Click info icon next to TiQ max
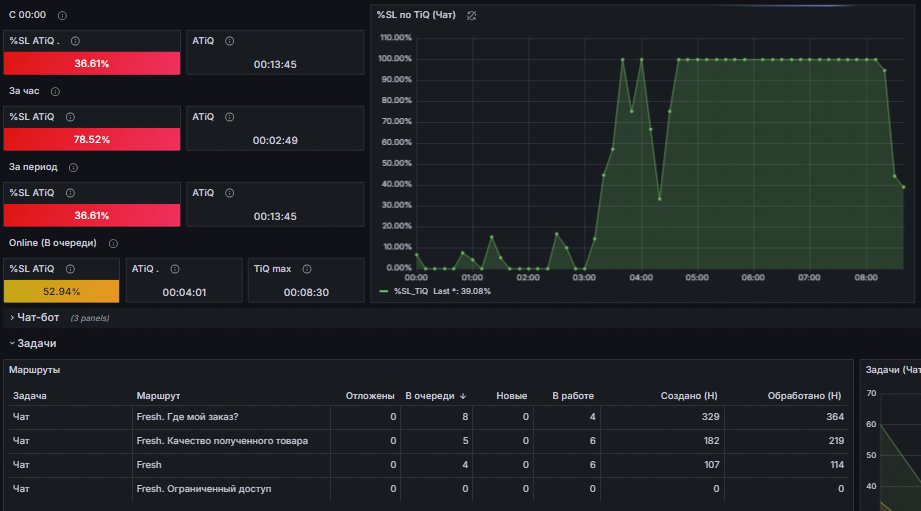The width and height of the screenshot is (921, 511). (307, 269)
